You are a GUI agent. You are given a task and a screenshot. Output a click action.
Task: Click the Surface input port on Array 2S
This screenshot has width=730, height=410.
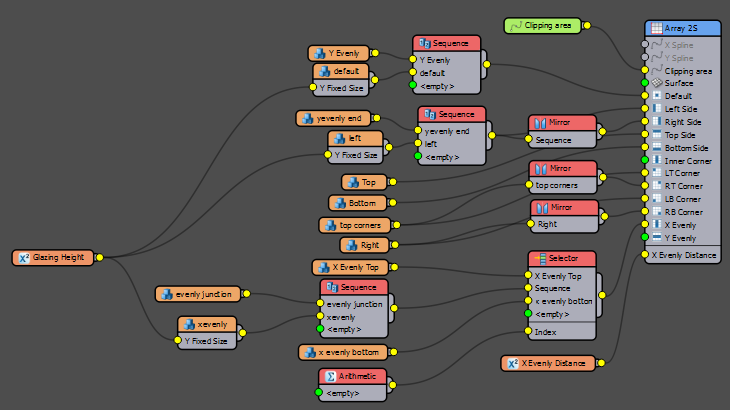click(x=643, y=83)
